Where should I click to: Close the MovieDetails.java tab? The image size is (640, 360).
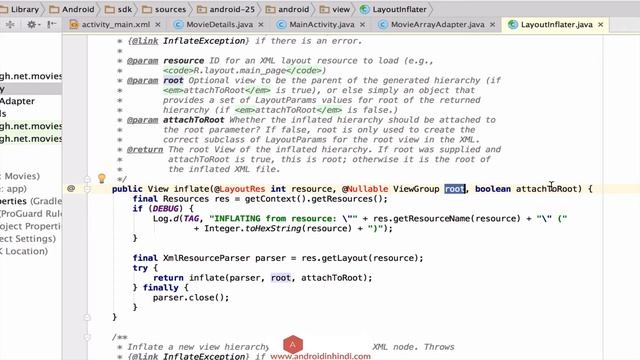(261, 24)
